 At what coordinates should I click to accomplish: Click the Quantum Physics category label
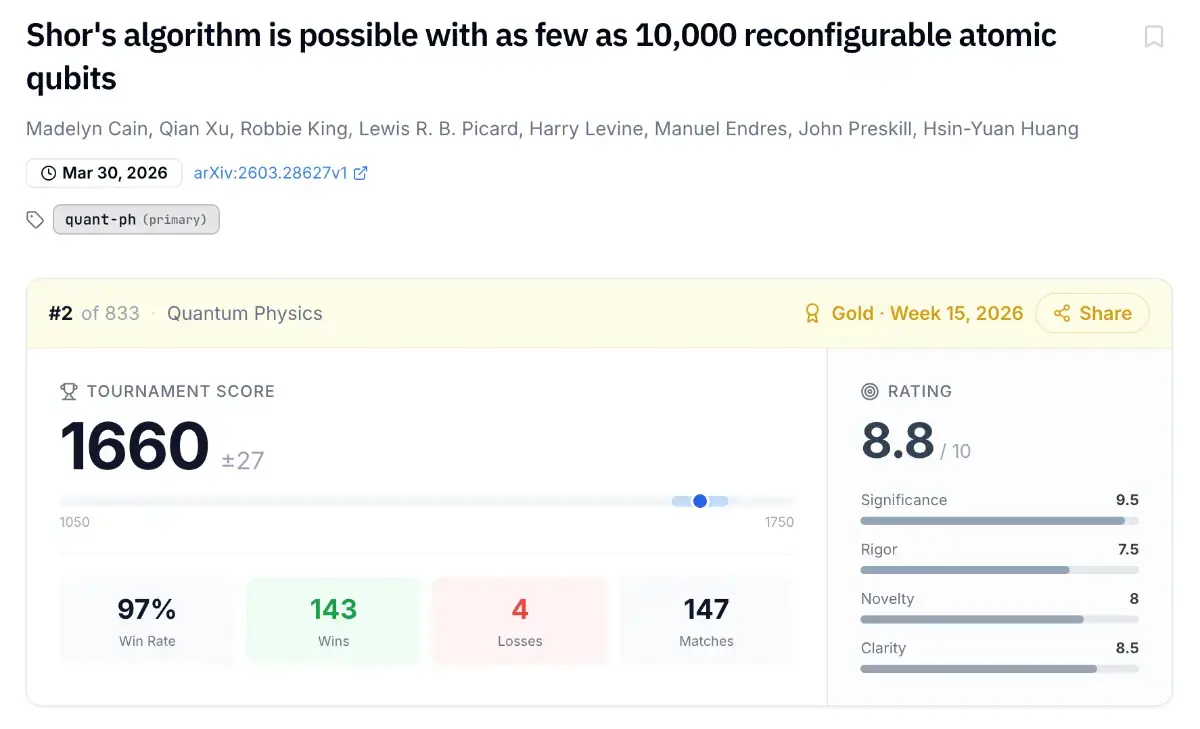[245, 314]
